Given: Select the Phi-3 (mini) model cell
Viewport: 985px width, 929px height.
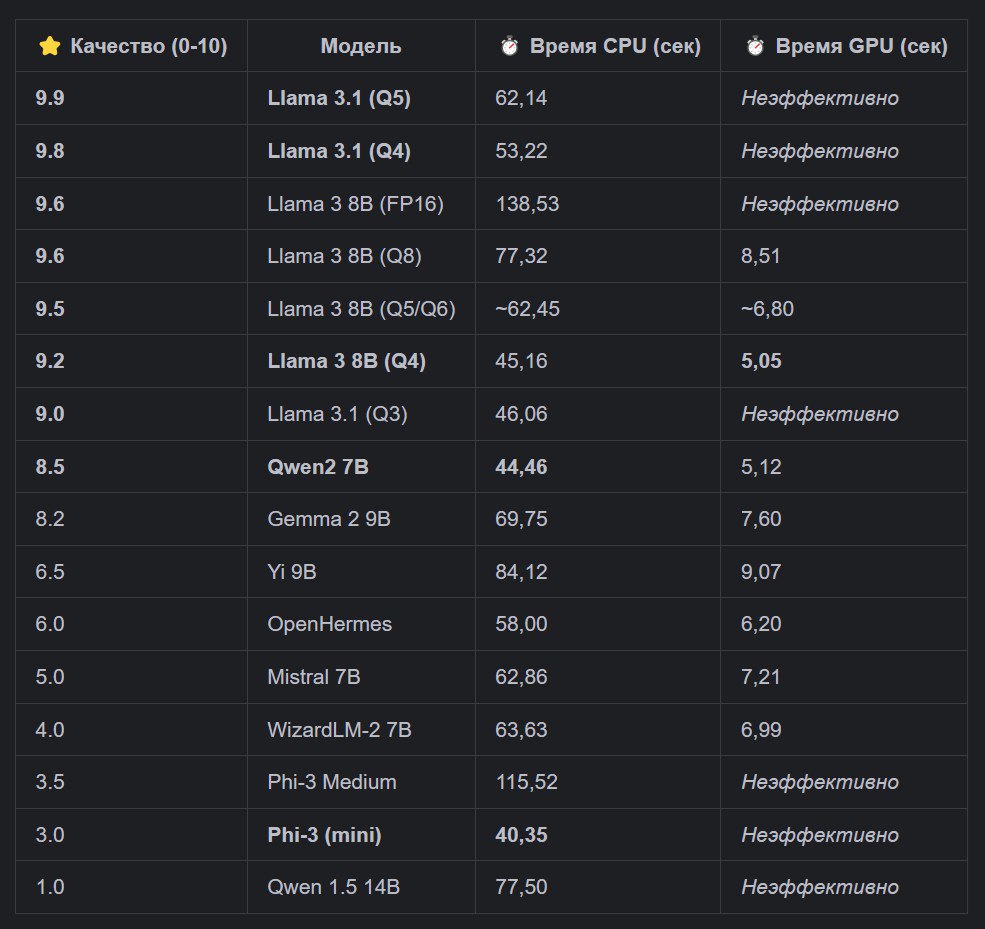Looking at the screenshot, I should pos(324,835).
